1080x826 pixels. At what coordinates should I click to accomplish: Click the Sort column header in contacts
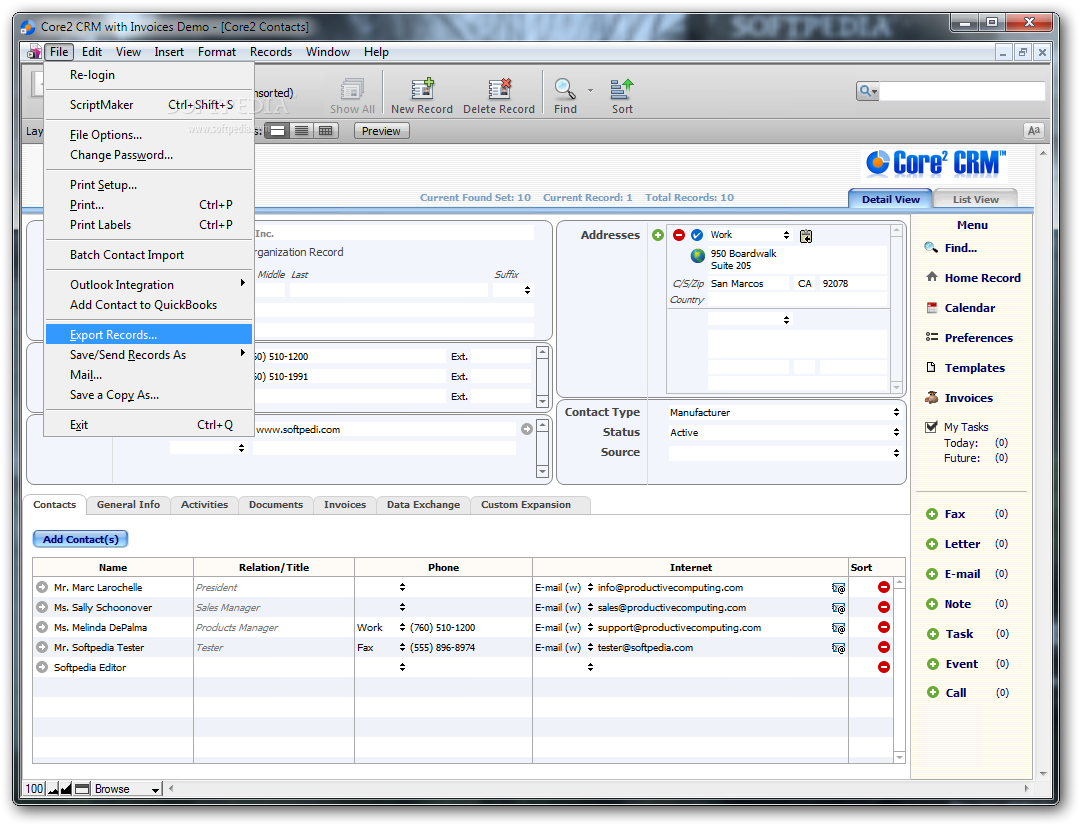[861, 568]
